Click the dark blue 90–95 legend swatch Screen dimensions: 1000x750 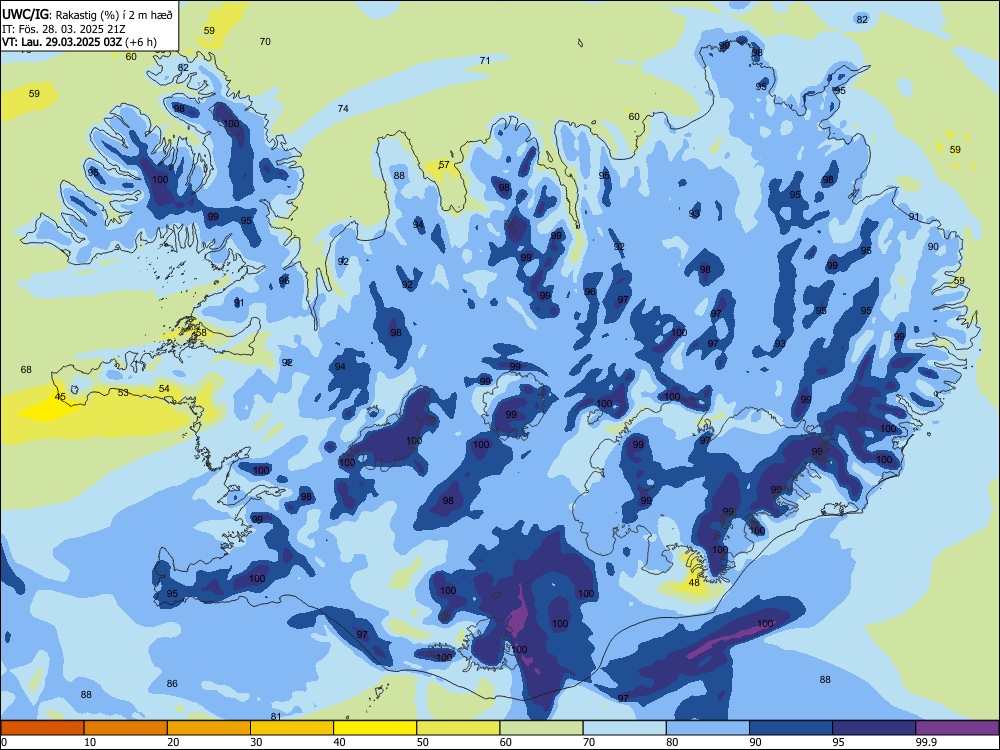click(x=791, y=728)
